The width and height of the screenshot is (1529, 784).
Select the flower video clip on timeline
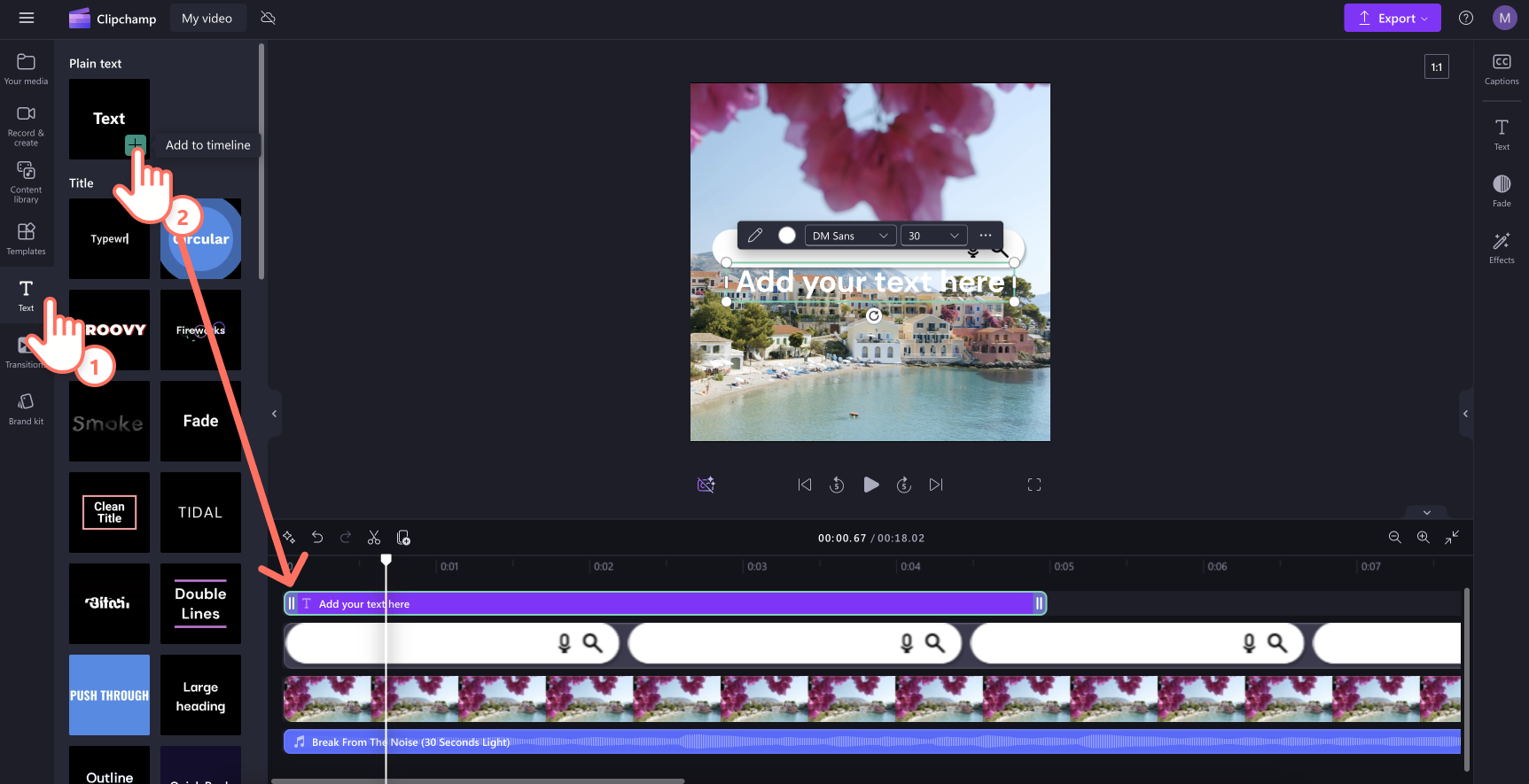point(872,698)
